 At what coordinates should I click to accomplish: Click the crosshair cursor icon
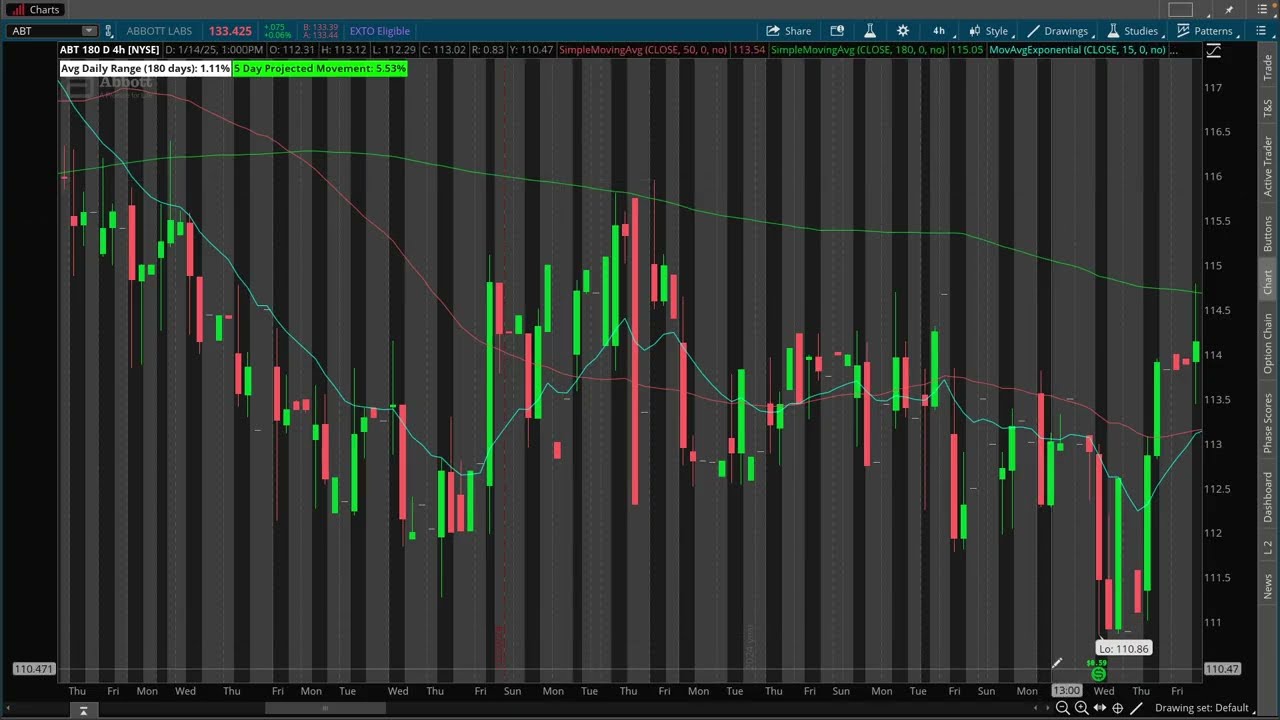[x=1117, y=708]
